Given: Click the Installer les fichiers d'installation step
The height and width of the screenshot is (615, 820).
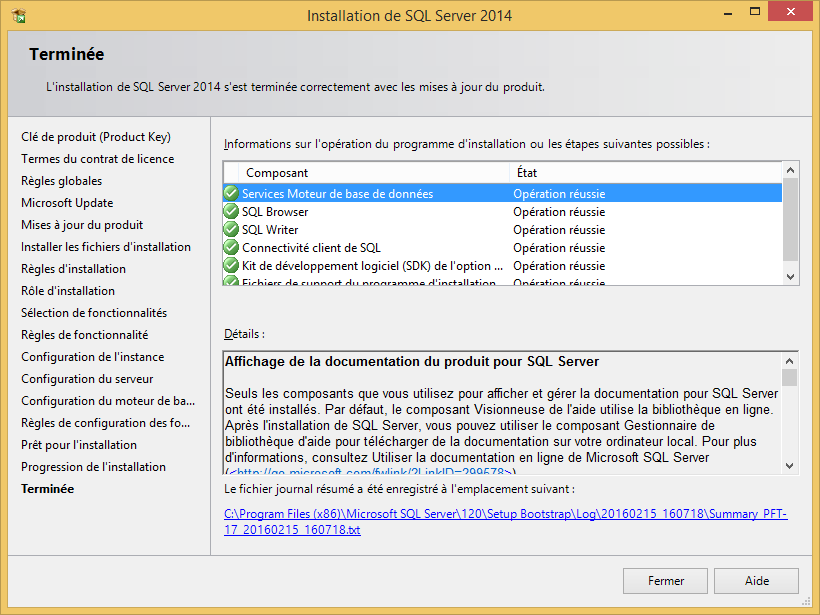Looking at the screenshot, I should point(106,246).
